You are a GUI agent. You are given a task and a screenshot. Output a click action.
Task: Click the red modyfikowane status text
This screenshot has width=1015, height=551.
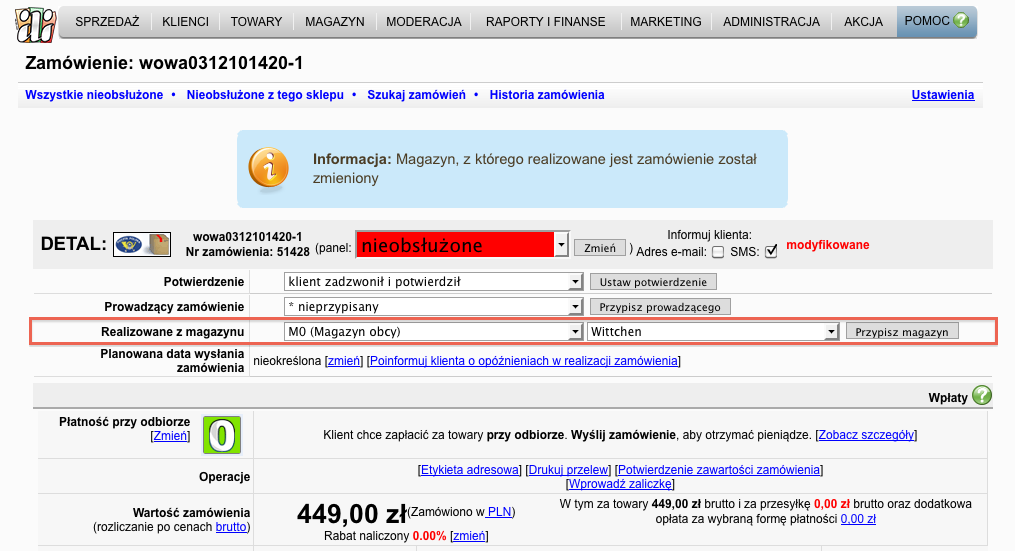coord(828,245)
